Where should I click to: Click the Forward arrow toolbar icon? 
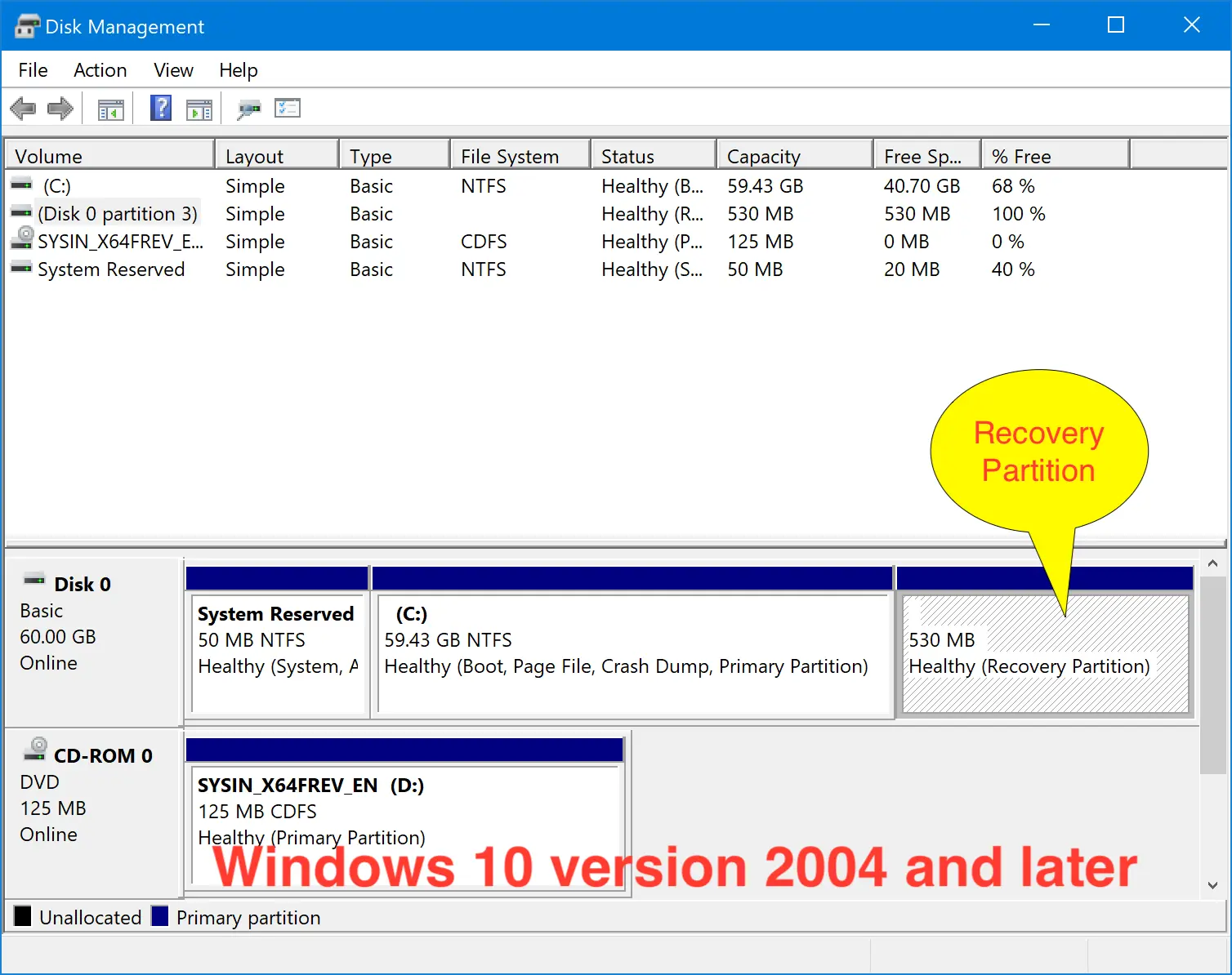[x=60, y=108]
